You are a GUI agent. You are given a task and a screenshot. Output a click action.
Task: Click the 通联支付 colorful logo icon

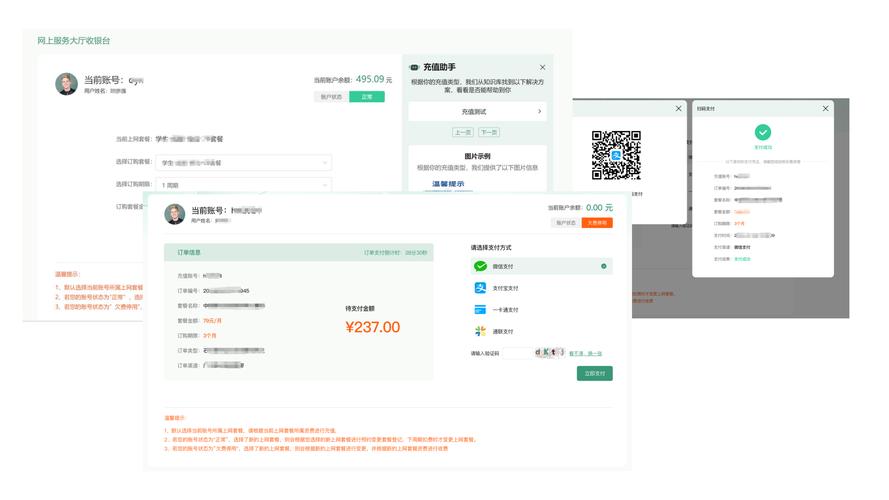[x=481, y=331]
